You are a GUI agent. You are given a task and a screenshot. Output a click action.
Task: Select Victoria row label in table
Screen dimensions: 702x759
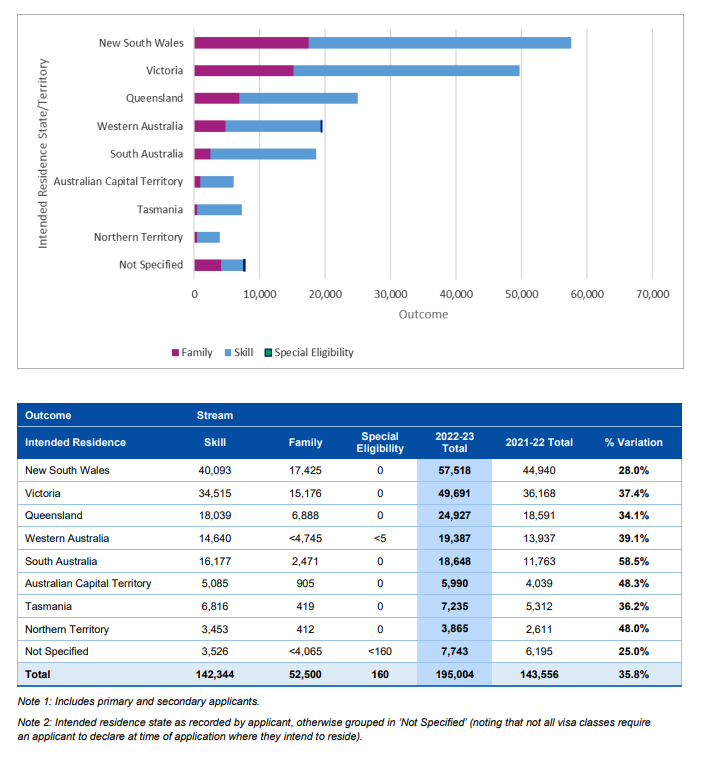point(43,494)
